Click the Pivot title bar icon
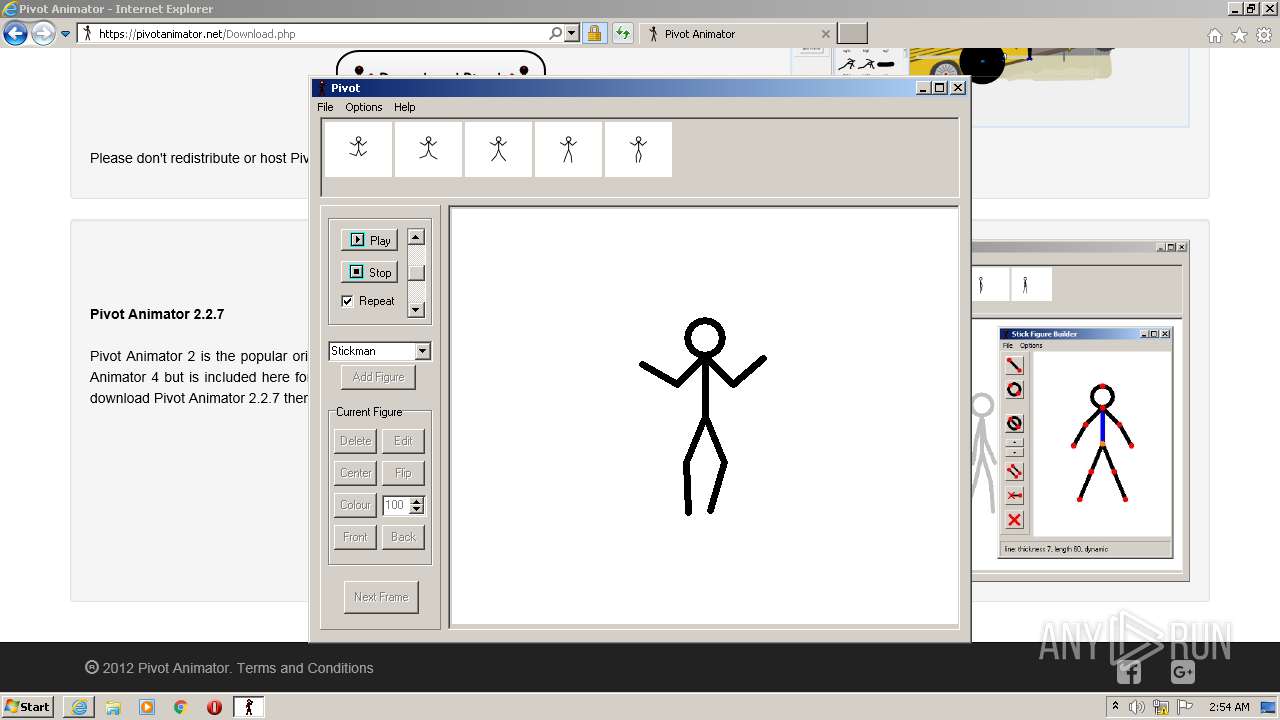 click(322, 88)
